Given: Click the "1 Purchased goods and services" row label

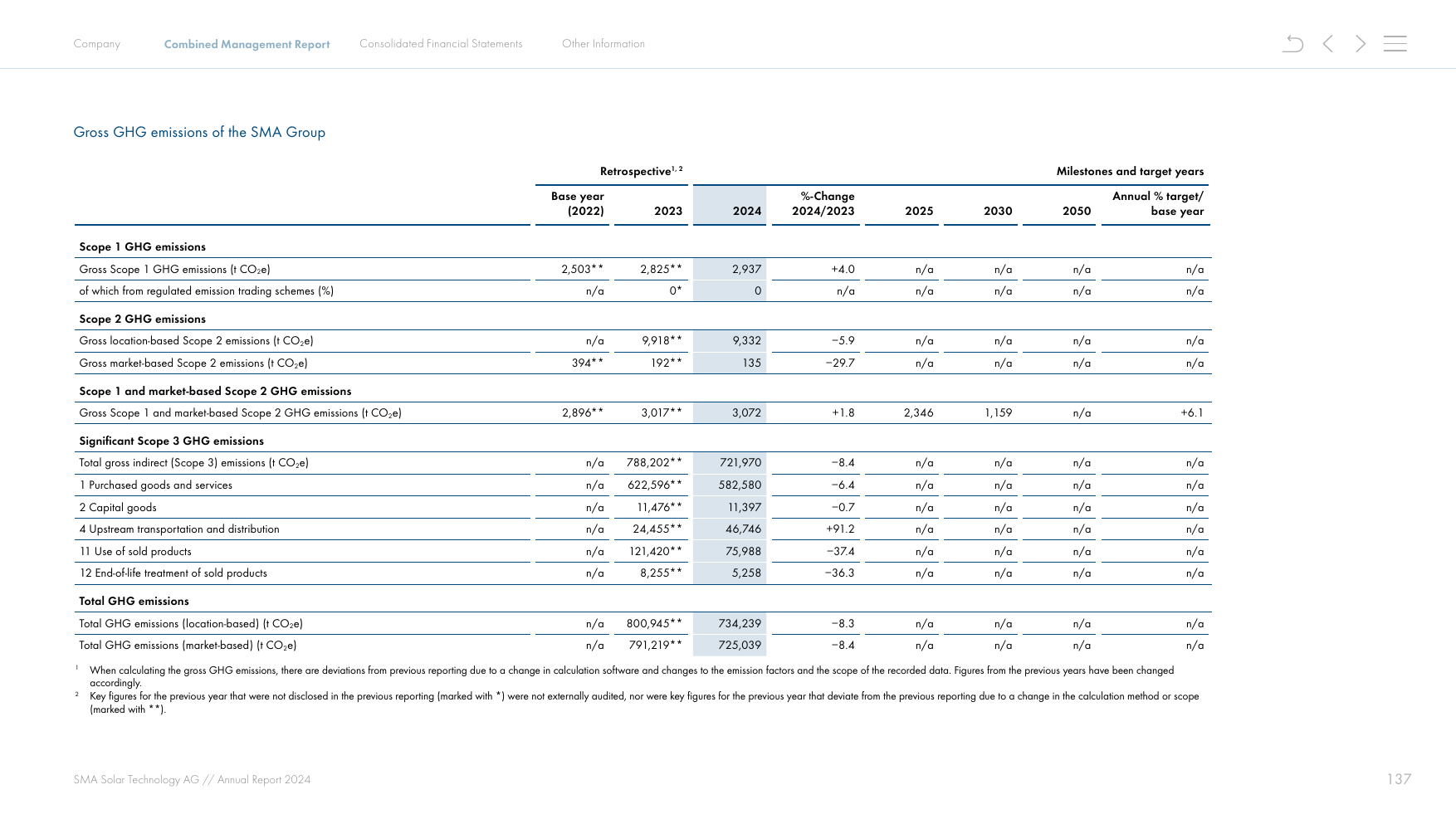Looking at the screenshot, I should (x=155, y=485).
